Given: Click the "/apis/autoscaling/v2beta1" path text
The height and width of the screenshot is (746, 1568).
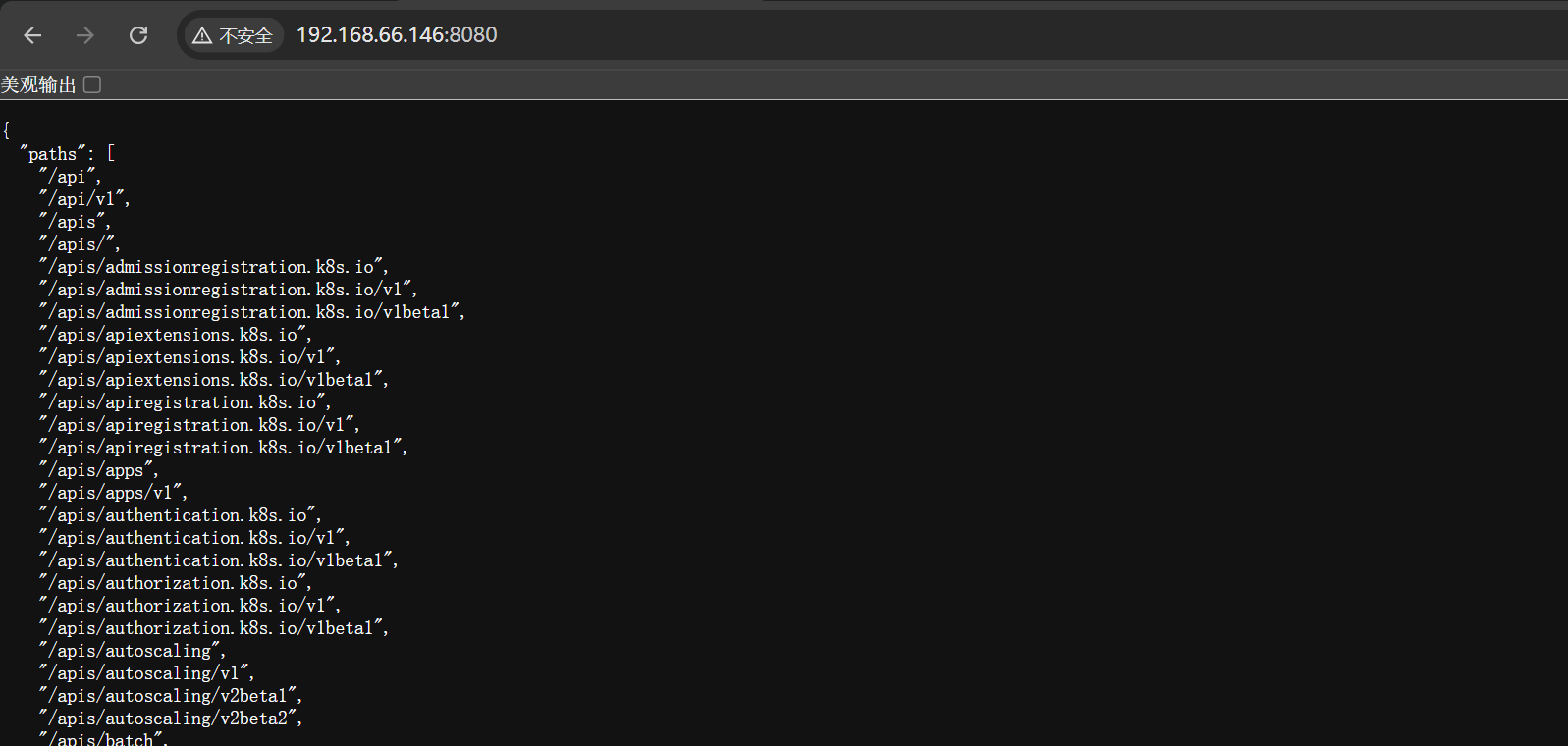Looking at the screenshot, I should click(170, 696).
